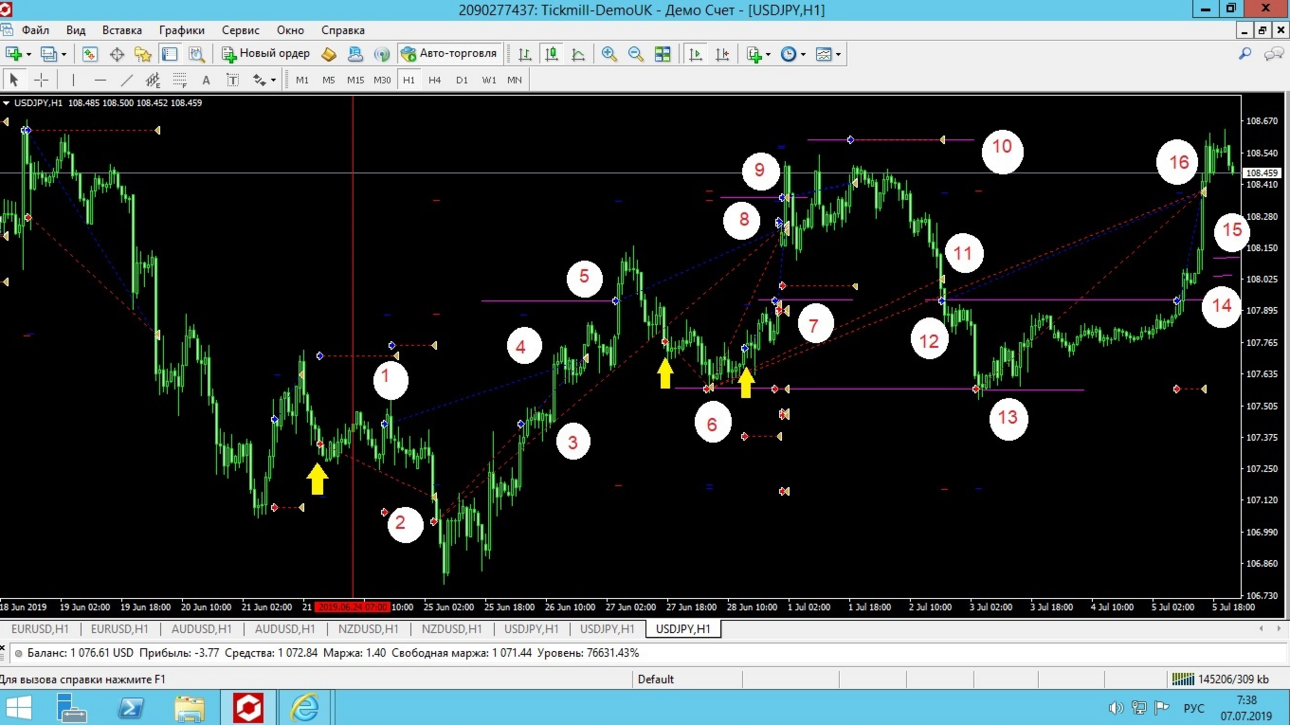Select the equidistant channel tool
The image size is (1290, 725).
click(x=153, y=80)
